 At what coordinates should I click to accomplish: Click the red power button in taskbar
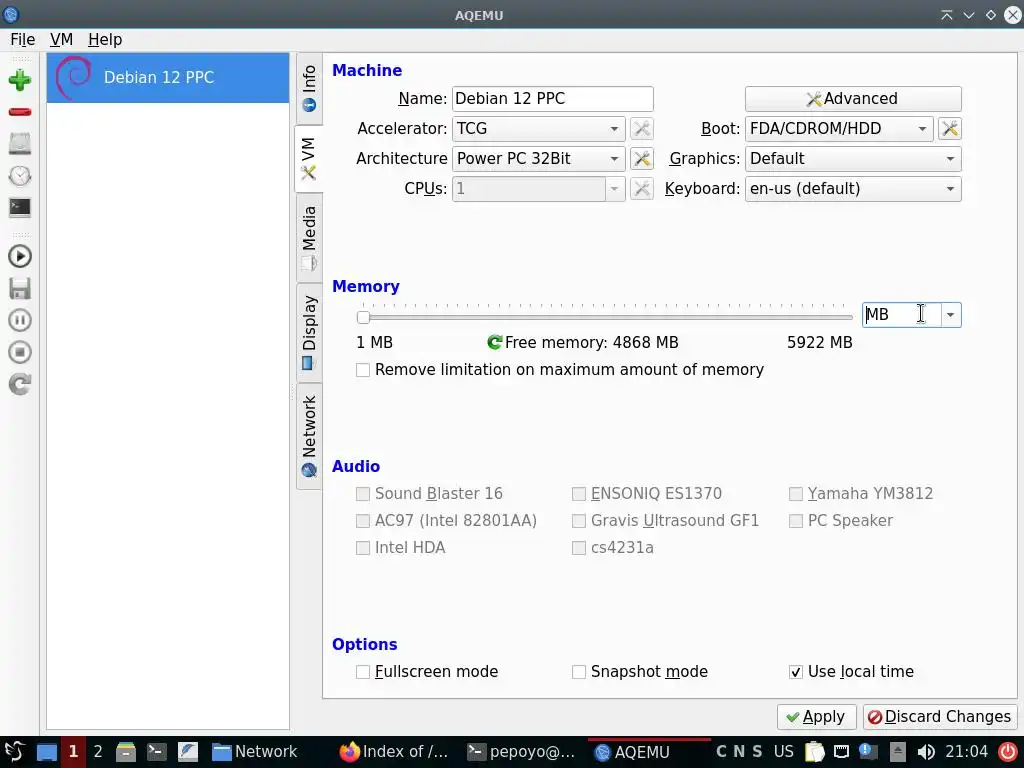[x=1008, y=752]
